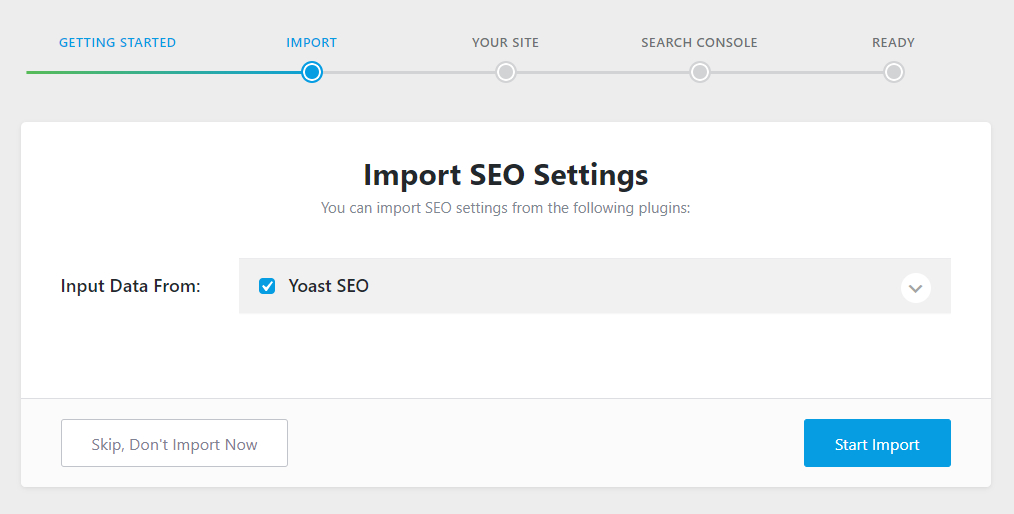Click the Your Site step circle
This screenshot has width=1014, height=514.
point(506,72)
